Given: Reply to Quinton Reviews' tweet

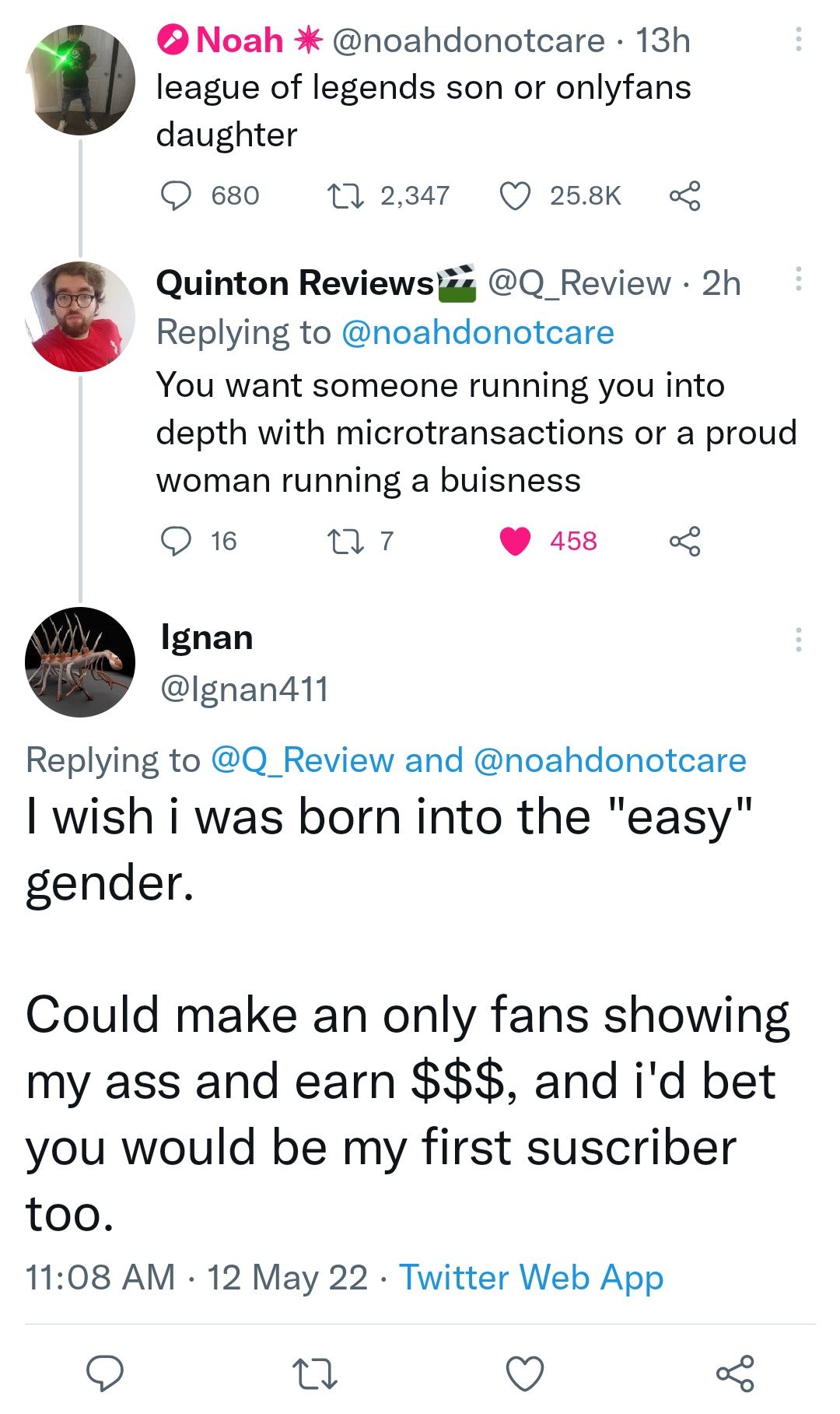Looking at the screenshot, I should pos(176,541).
